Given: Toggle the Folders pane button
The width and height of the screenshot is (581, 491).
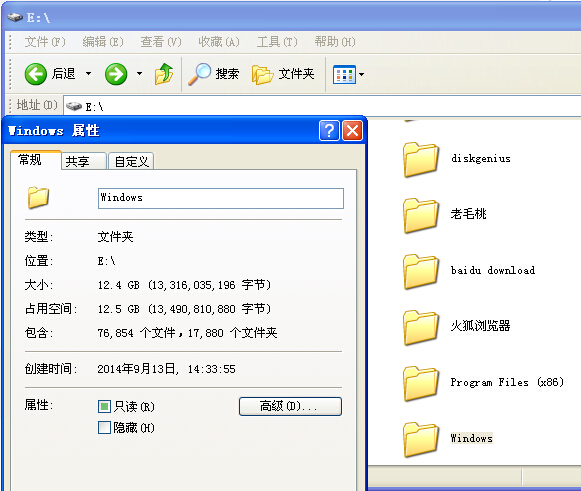Looking at the screenshot, I should [283, 74].
